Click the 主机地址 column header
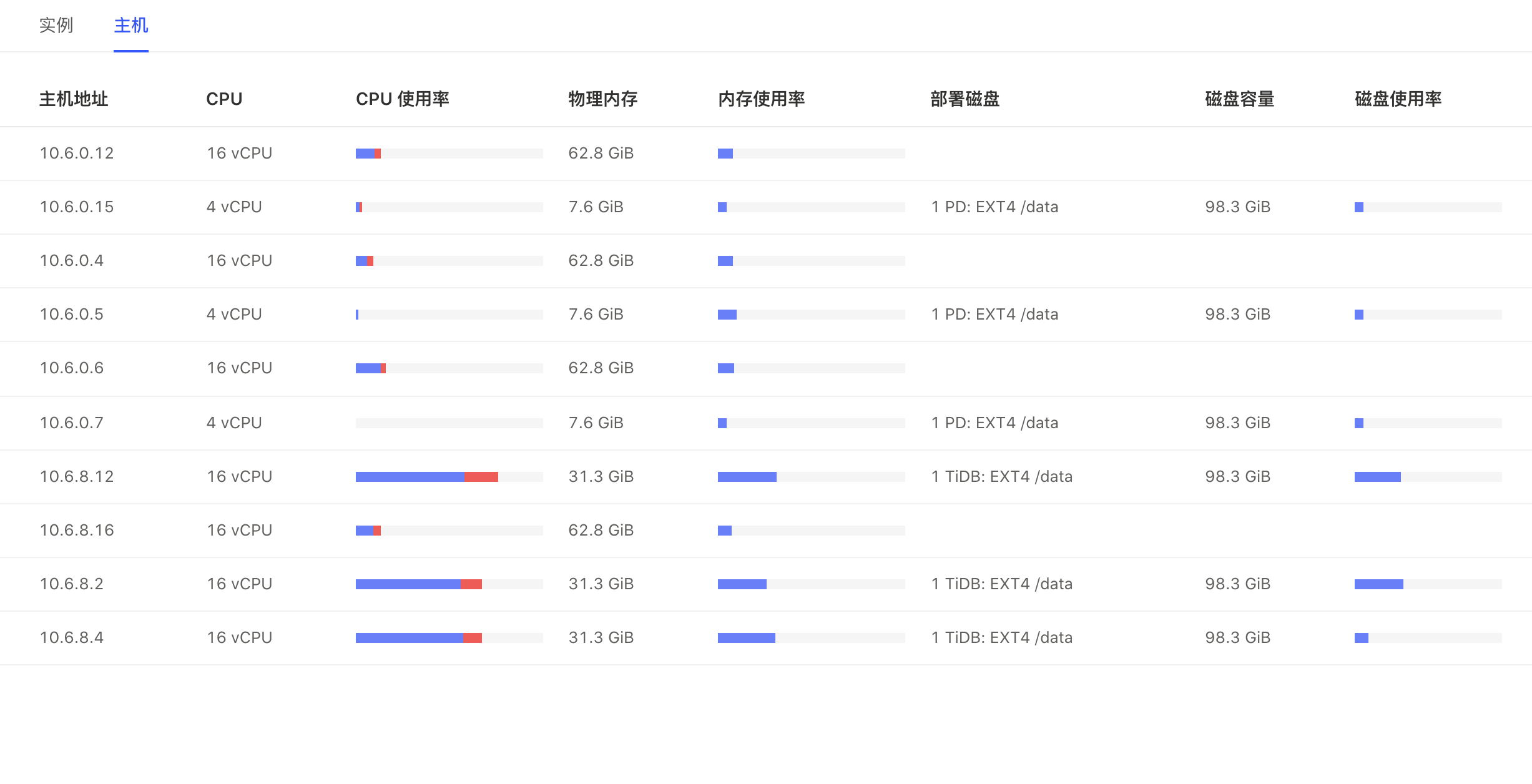Viewport: 1532px width, 784px height. pos(74,99)
